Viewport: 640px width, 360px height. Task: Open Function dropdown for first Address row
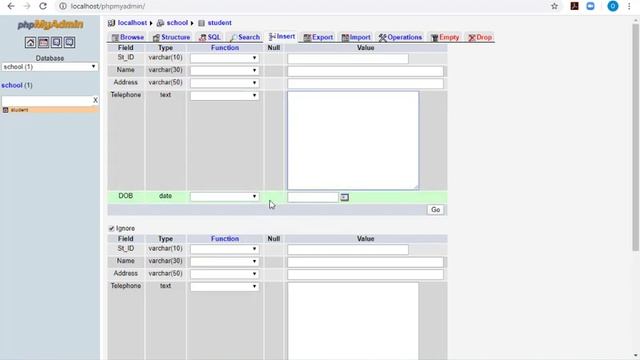pyautogui.click(x=224, y=83)
